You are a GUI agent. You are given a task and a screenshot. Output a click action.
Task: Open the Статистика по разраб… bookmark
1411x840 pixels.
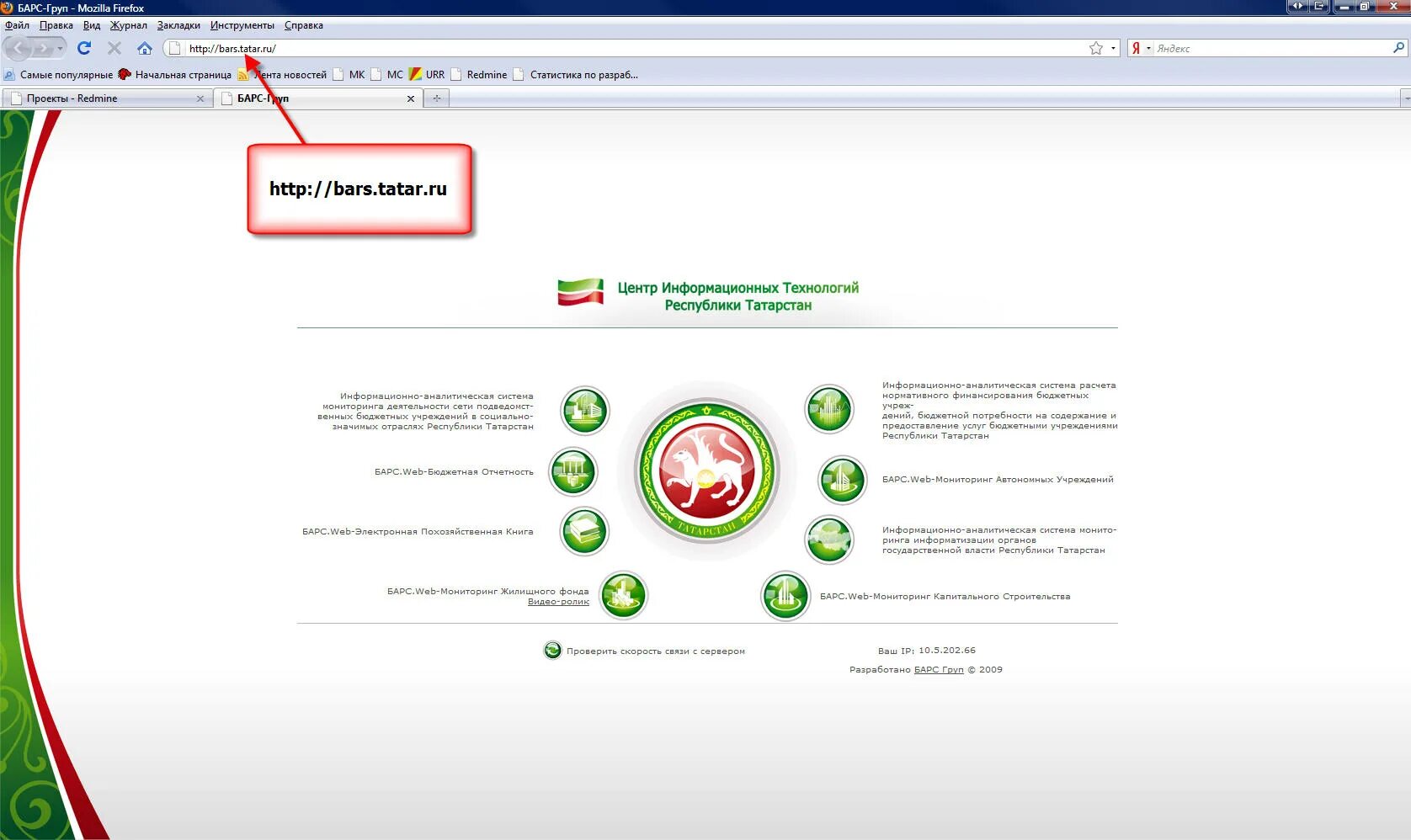576,74
